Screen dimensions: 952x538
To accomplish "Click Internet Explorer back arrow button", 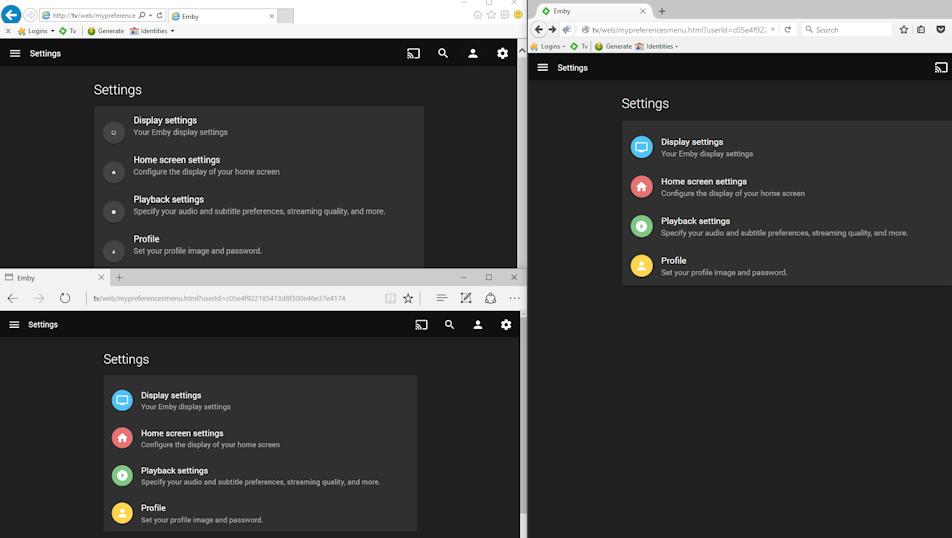I will pyautogui.click(x=11, y=15).
